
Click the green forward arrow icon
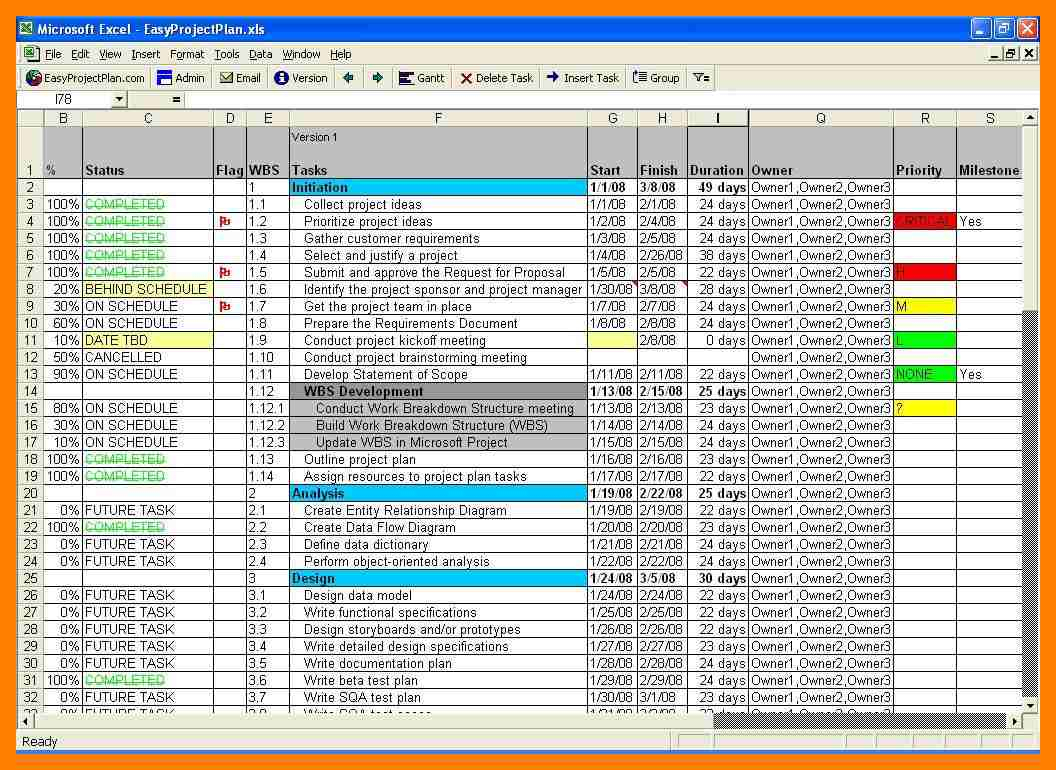pyautogui.click(x=379, y=77)
